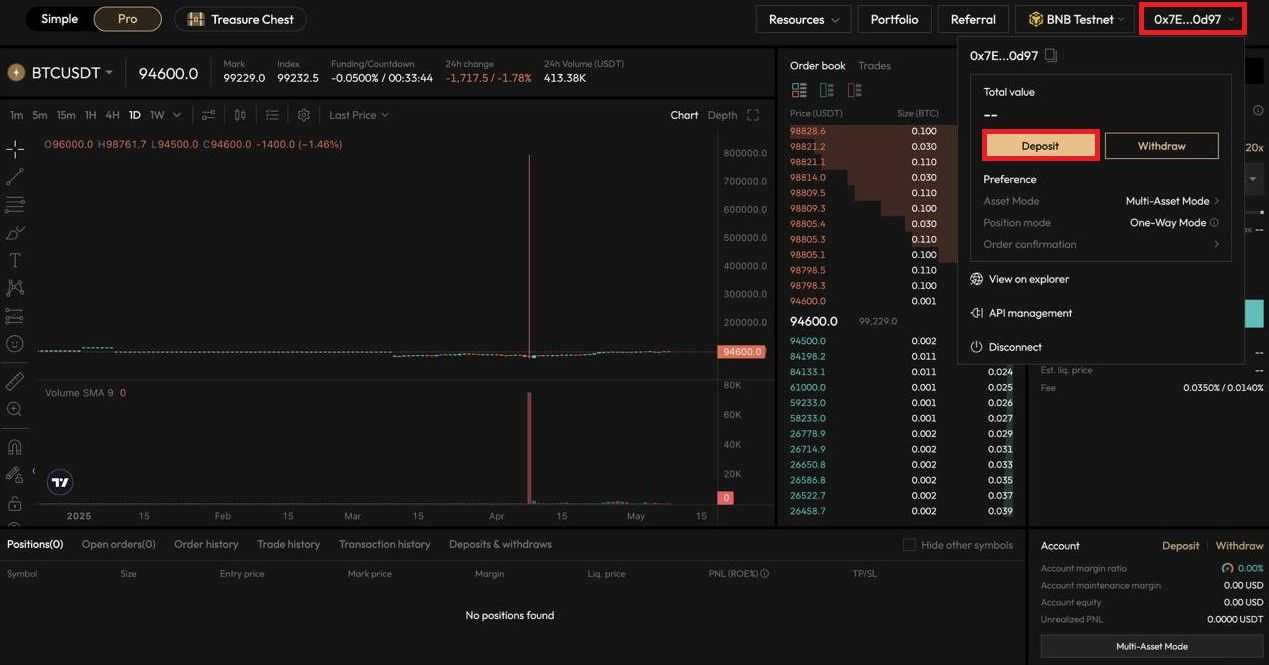Select the trend line drawing tool
The image size is (1269, 665).
(x=14, y=176)
